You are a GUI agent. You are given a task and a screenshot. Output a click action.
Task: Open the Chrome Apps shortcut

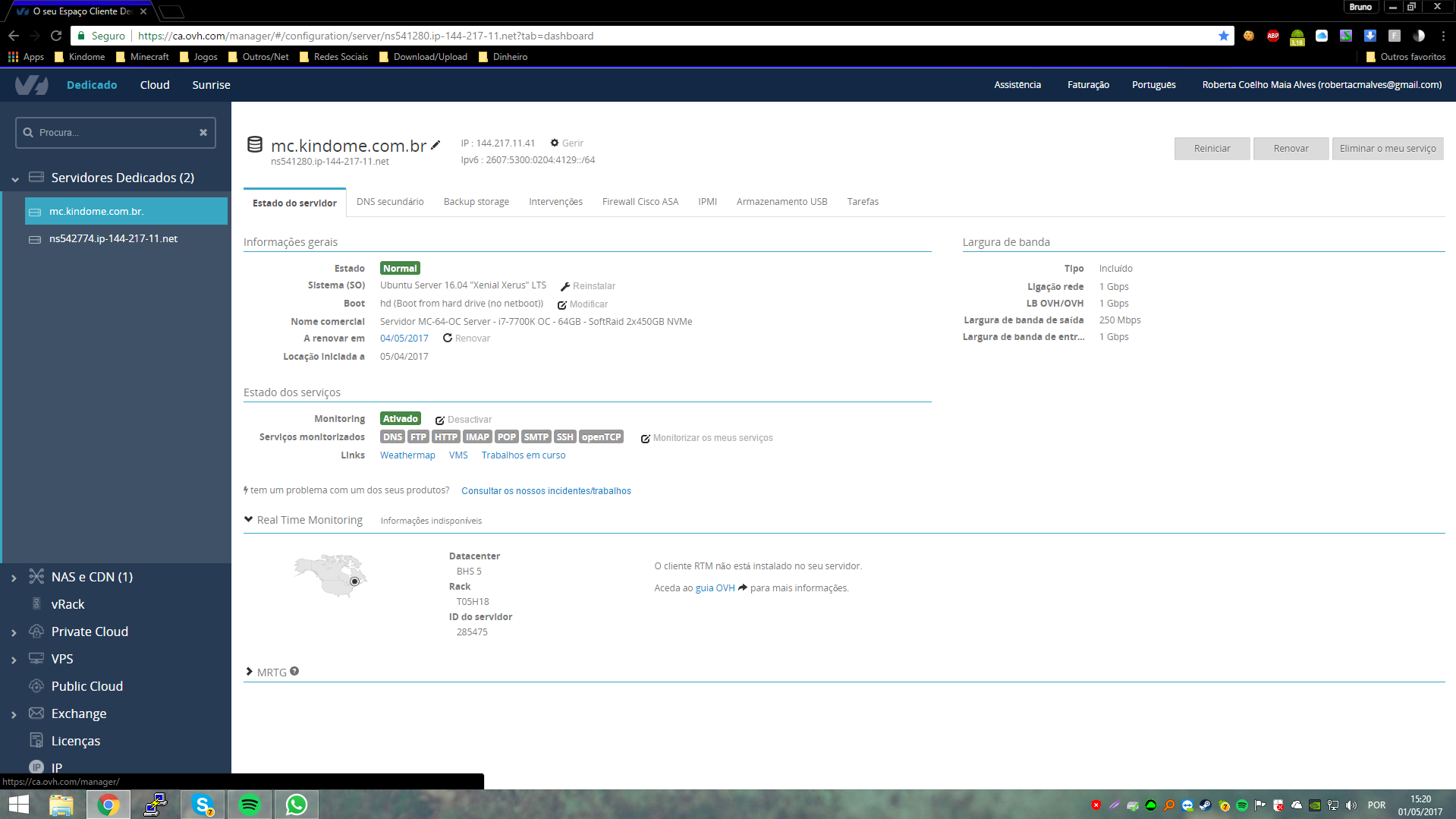coord(26,57)
